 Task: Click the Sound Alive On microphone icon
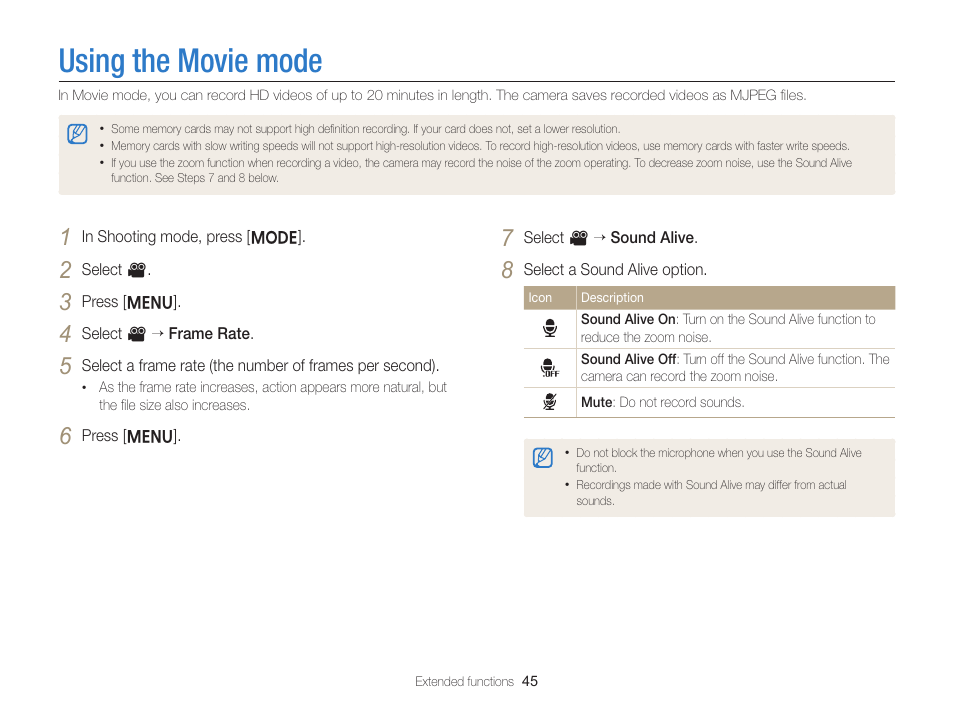click(x=550, y=328)
